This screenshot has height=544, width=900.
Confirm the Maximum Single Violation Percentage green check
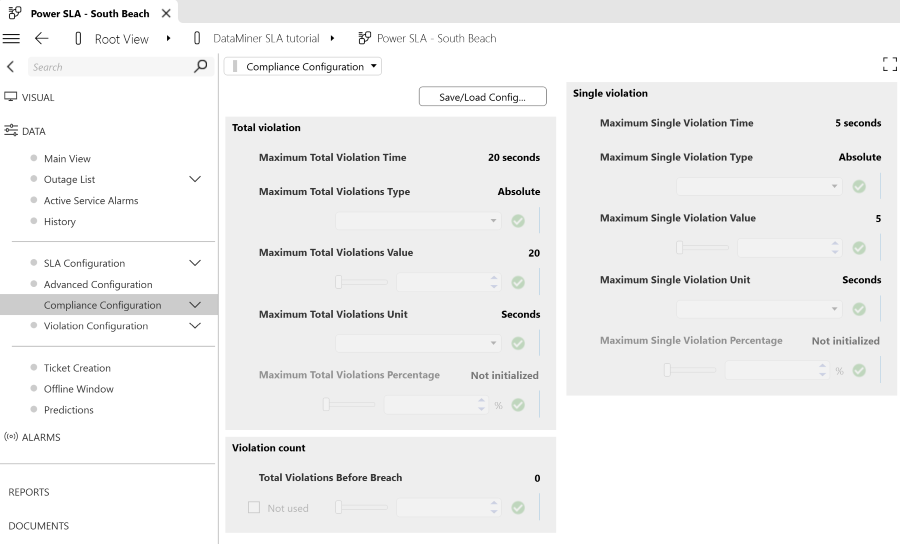(859, 371)
